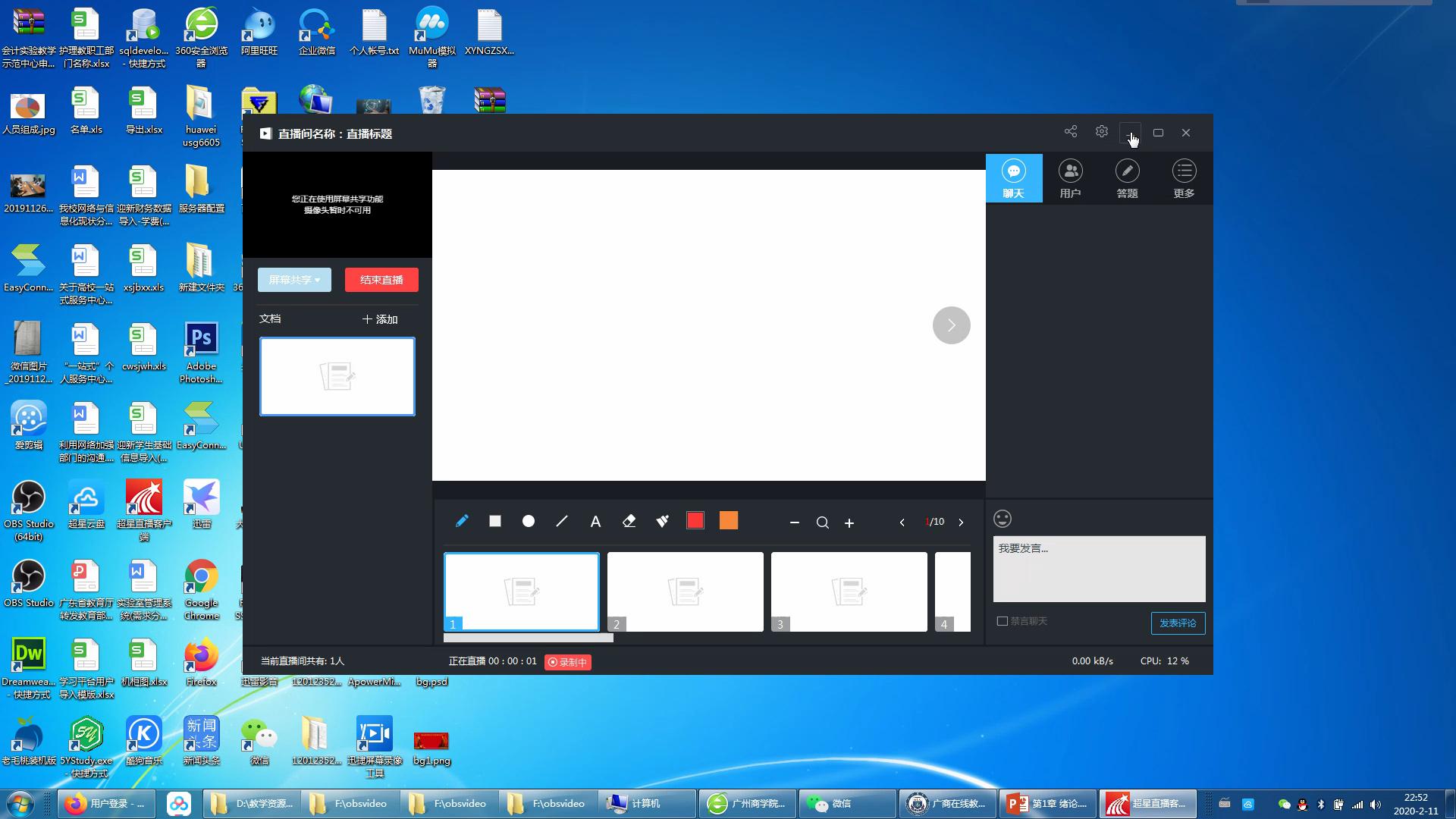The image size is (1456, 819).
Task: Click the 结束直播 button
Action: (381, 280)
